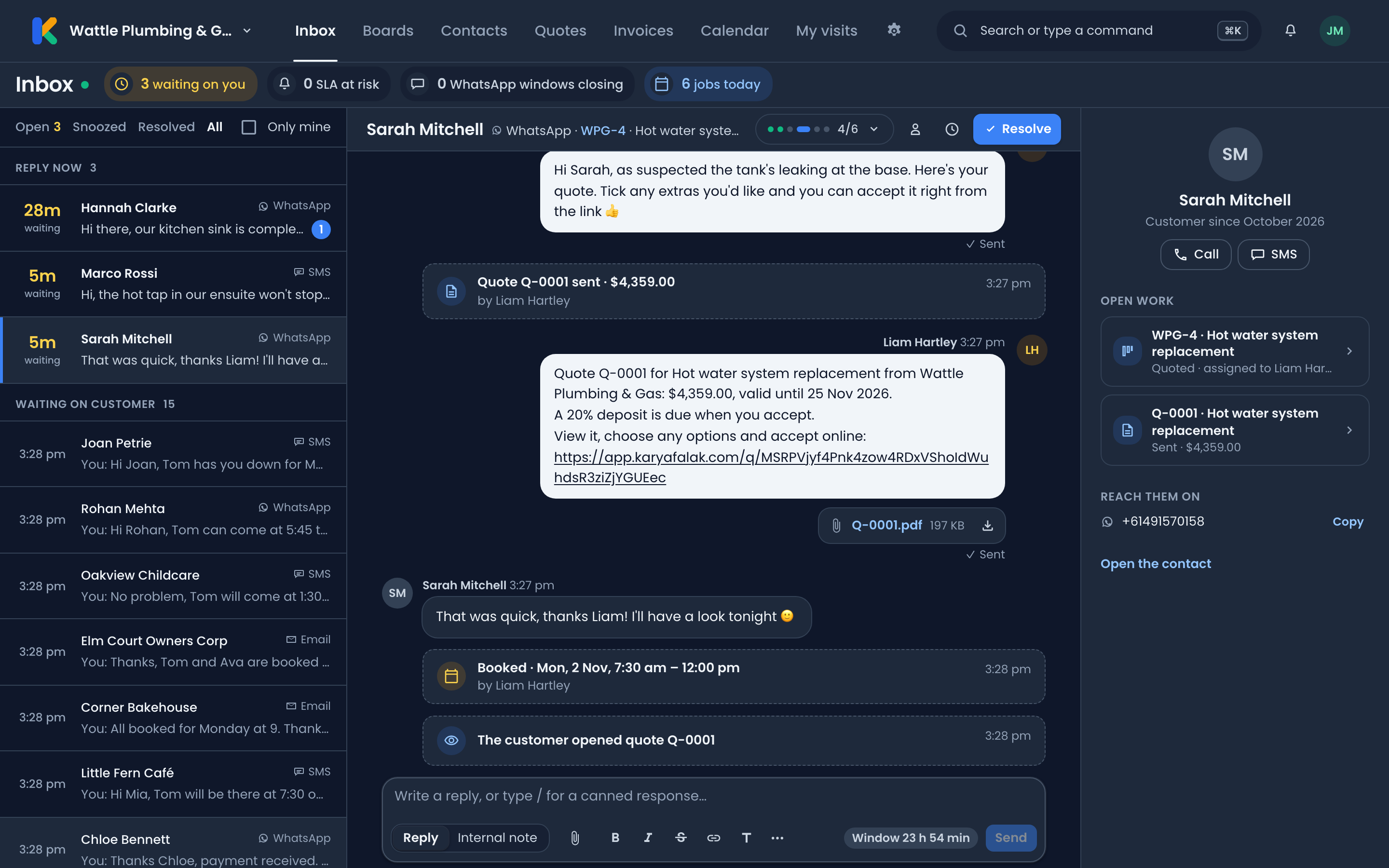Click the text style T icon
The image size is (1389, 868).
[746, 838]
